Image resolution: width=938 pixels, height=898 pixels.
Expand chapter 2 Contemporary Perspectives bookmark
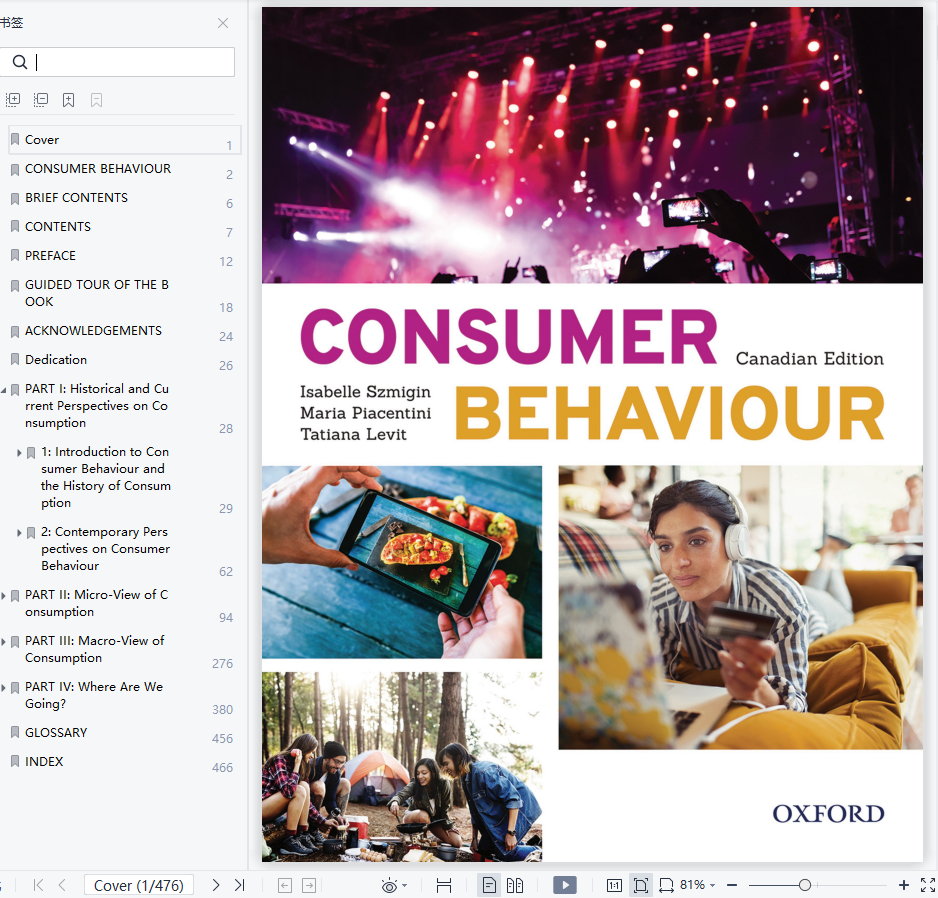19,533
